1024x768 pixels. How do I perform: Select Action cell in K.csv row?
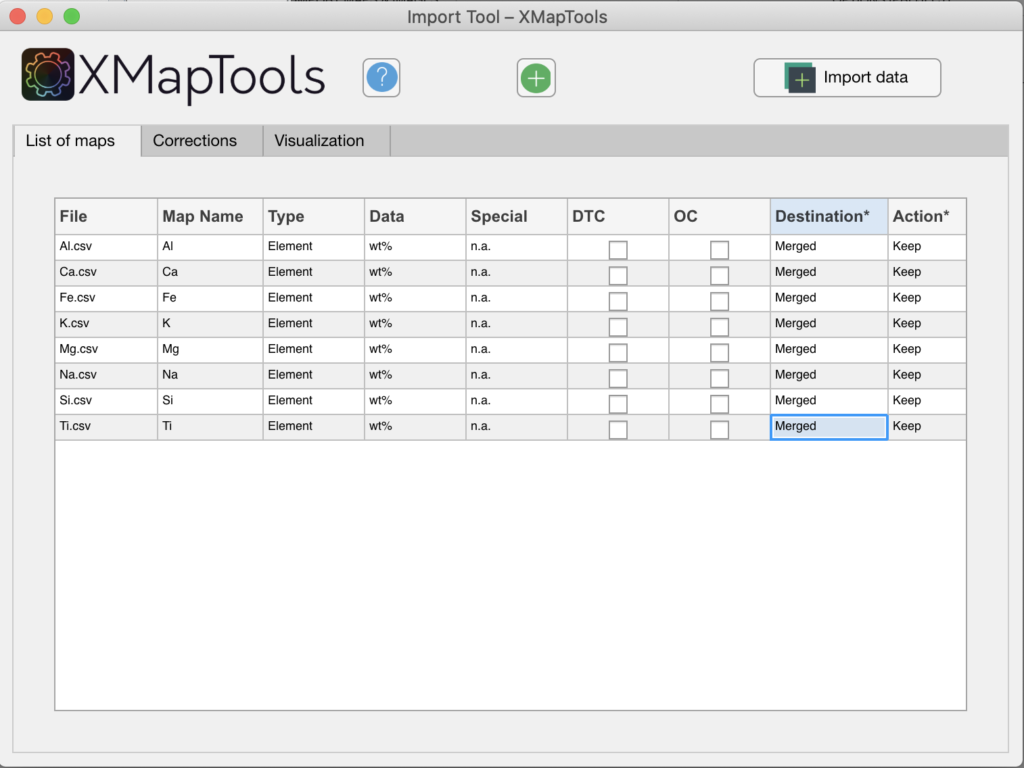tap(927, 324)
